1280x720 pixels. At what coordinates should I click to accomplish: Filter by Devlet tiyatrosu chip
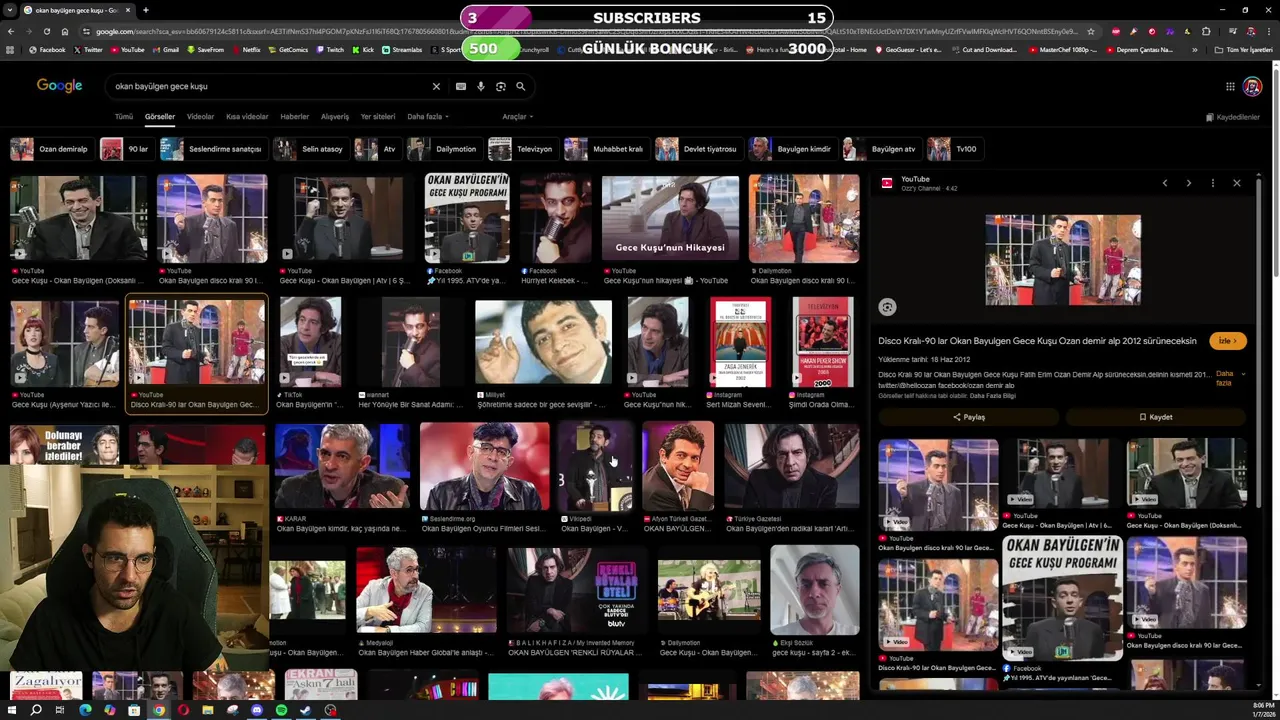coord(698,149)
